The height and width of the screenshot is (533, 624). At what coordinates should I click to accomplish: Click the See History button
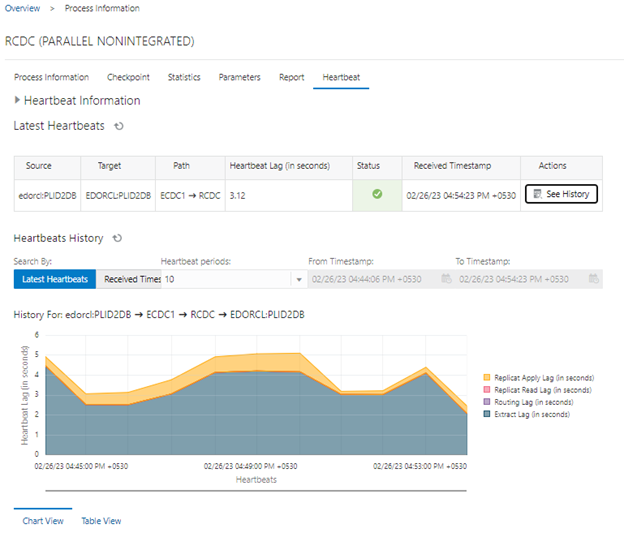point(560,194)
